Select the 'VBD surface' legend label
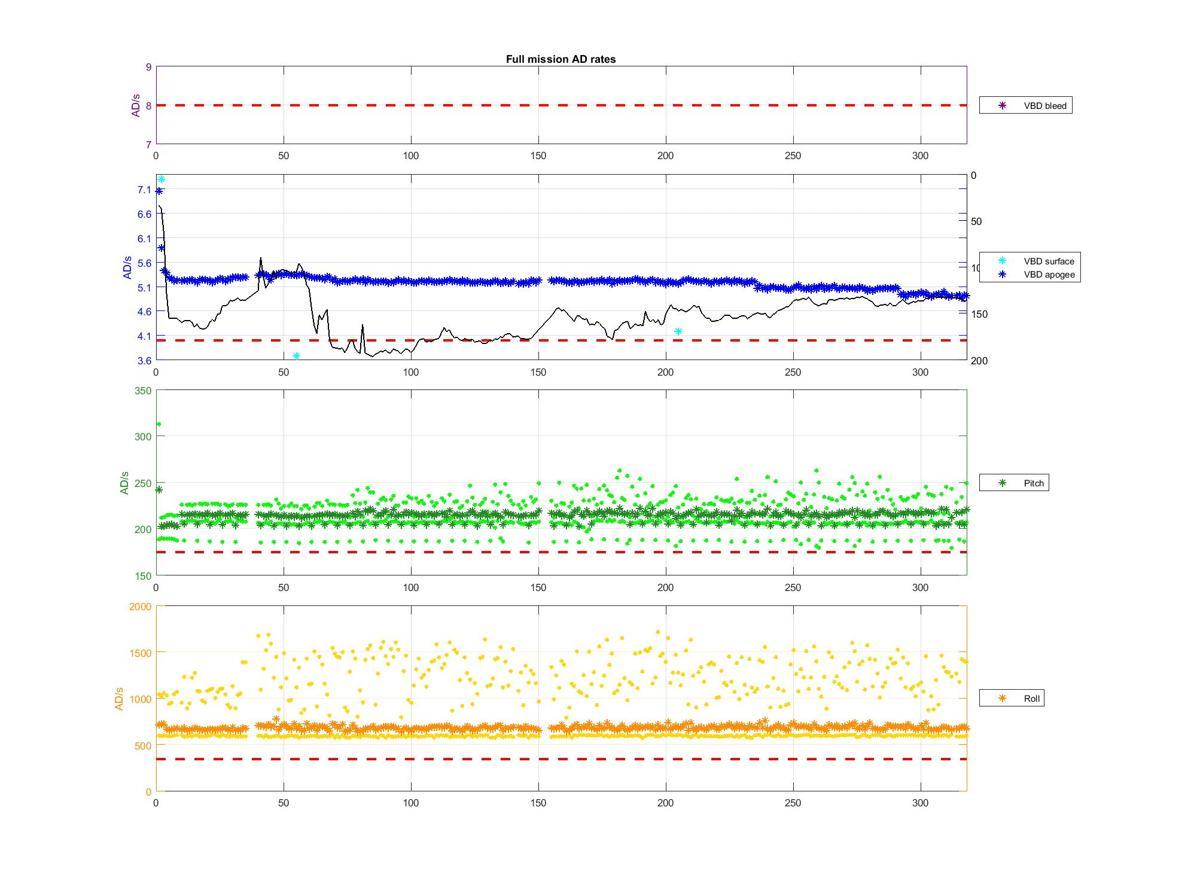 coord(1049,261)
